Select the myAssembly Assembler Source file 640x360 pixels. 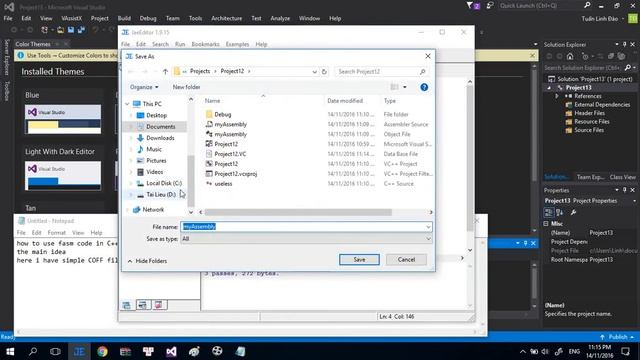coord(231,124)
